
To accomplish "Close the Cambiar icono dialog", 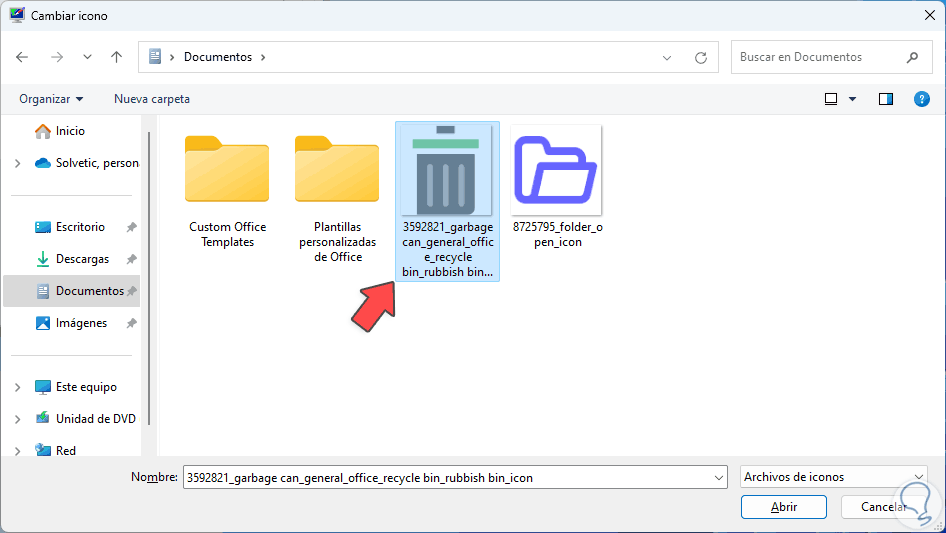I will (x=930, y=15).
